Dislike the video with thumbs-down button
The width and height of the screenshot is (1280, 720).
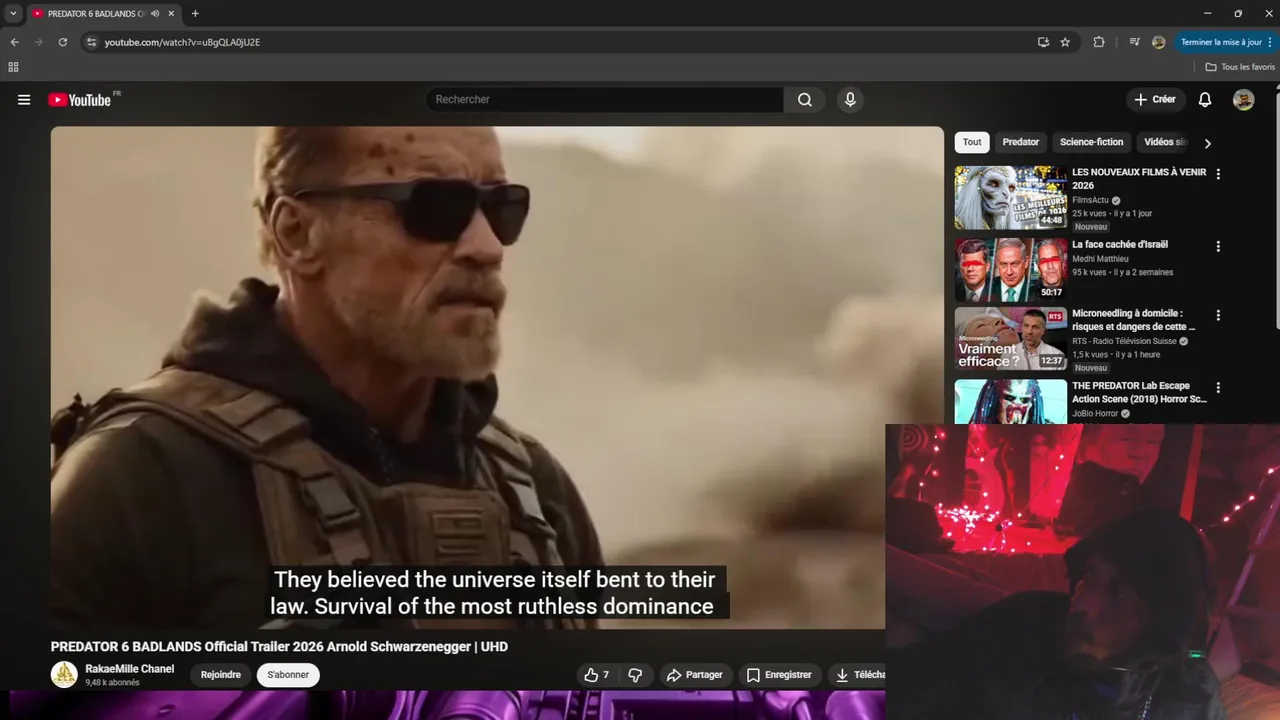pos(635,675)
